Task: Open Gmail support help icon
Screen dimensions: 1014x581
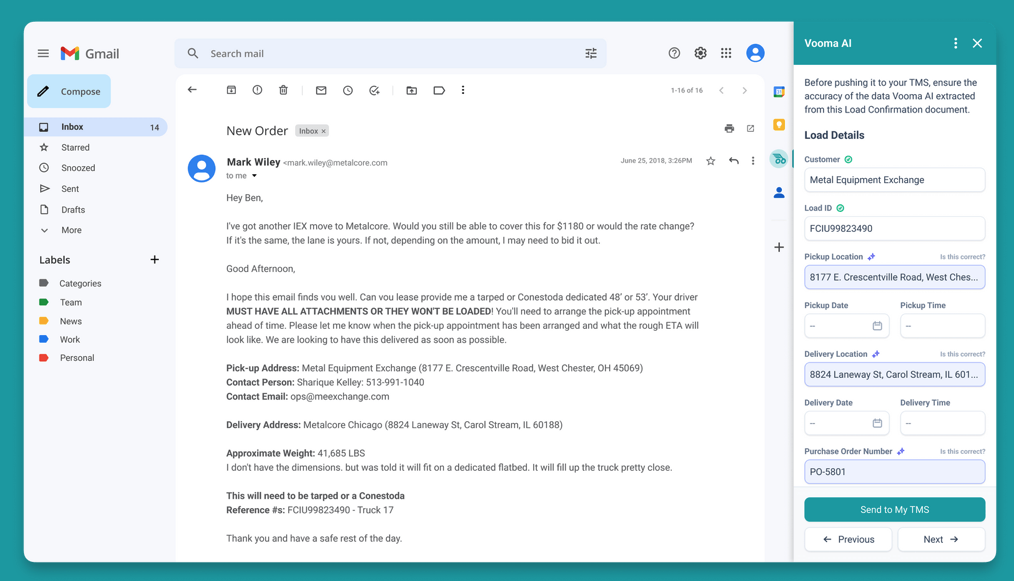Action: click(674, 53)
